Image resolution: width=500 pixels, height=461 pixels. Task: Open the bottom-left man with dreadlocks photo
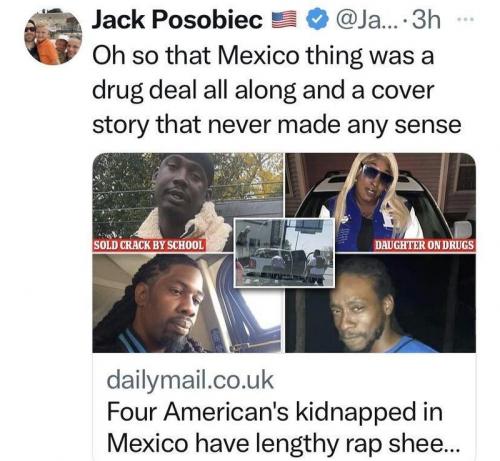(x=188, y=303)
